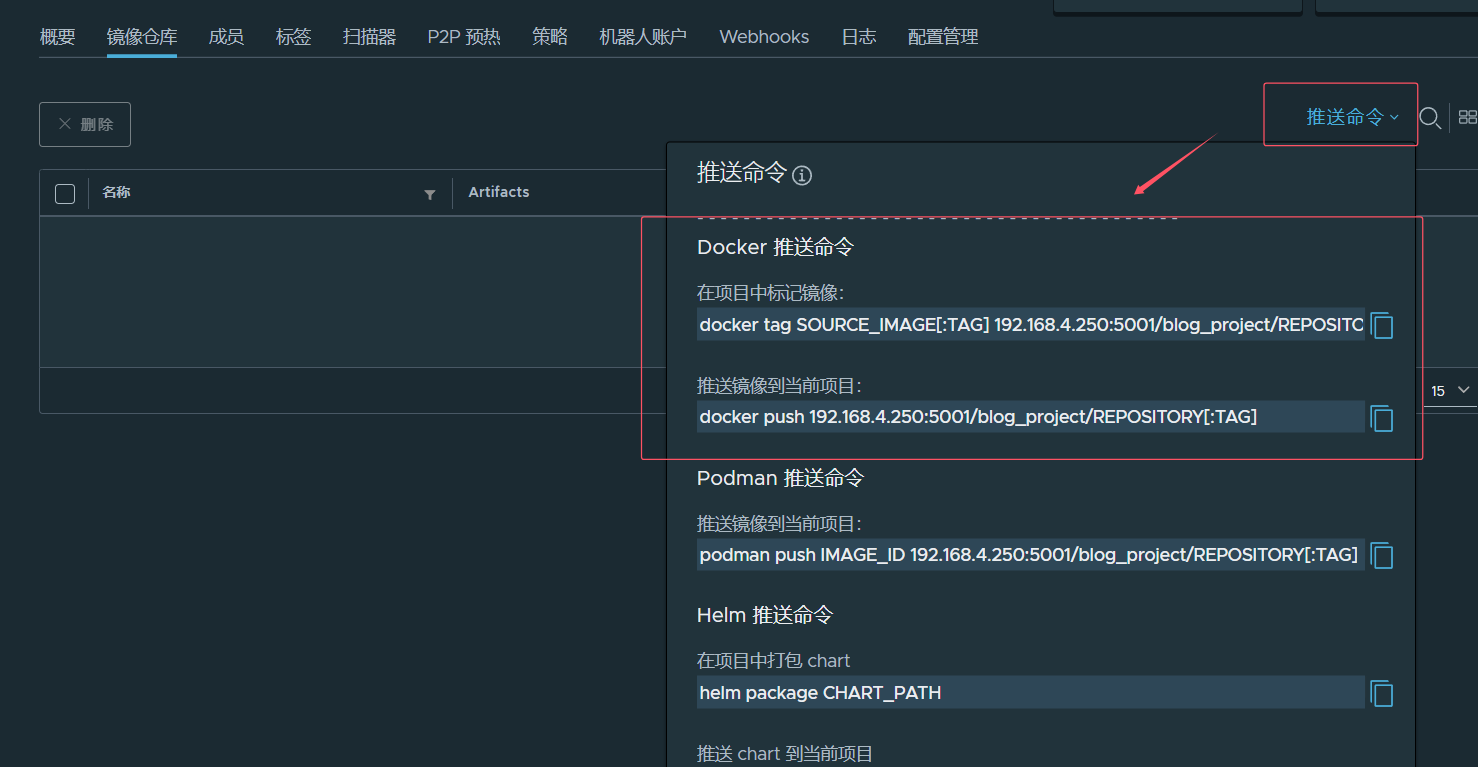This screenshot has width=1478, height=767.
Task: Copy the docker push command
Action: pyautogui.click(x=1381, y=418)
